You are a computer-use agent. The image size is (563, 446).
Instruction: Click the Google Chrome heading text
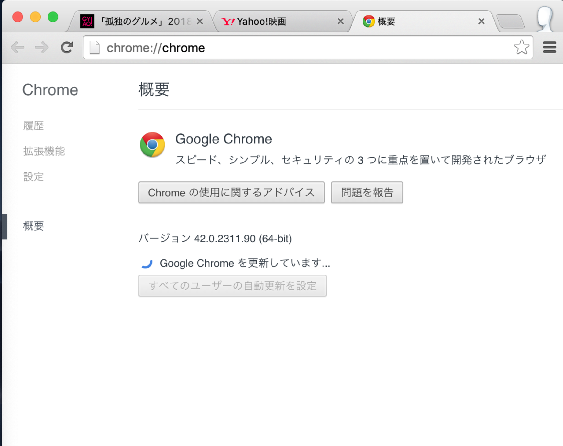(224, 139)
